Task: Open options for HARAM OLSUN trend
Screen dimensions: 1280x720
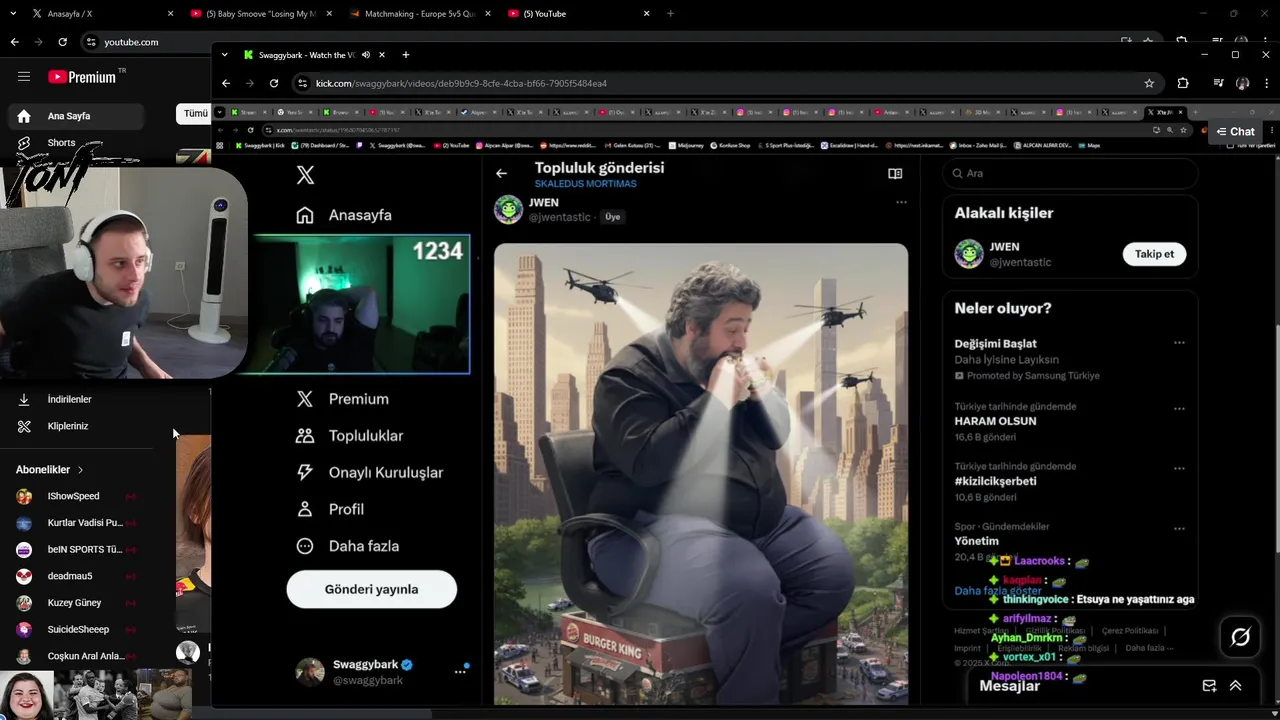Action: coord(1179,408)
